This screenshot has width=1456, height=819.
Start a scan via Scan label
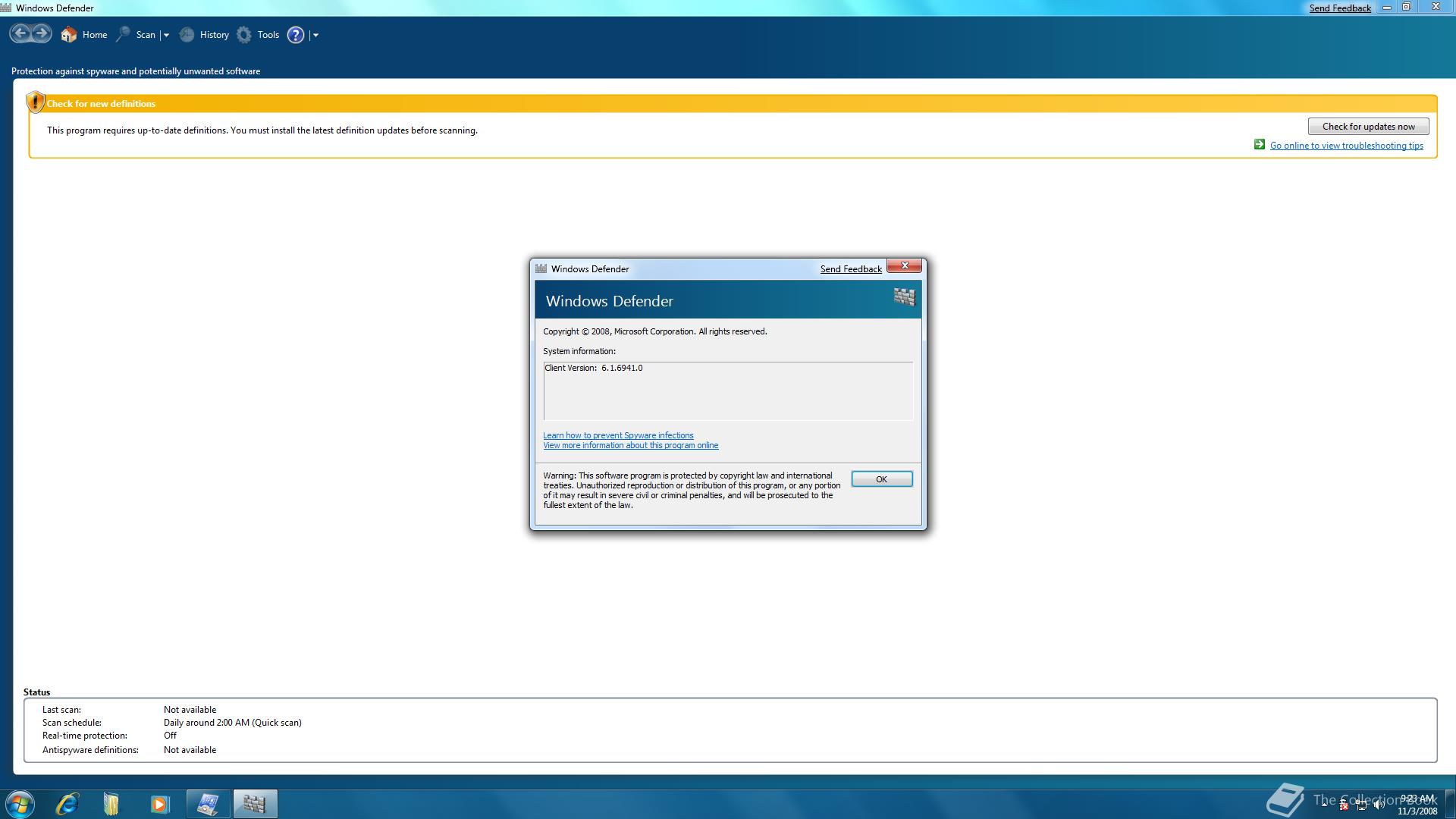point(146,35)
